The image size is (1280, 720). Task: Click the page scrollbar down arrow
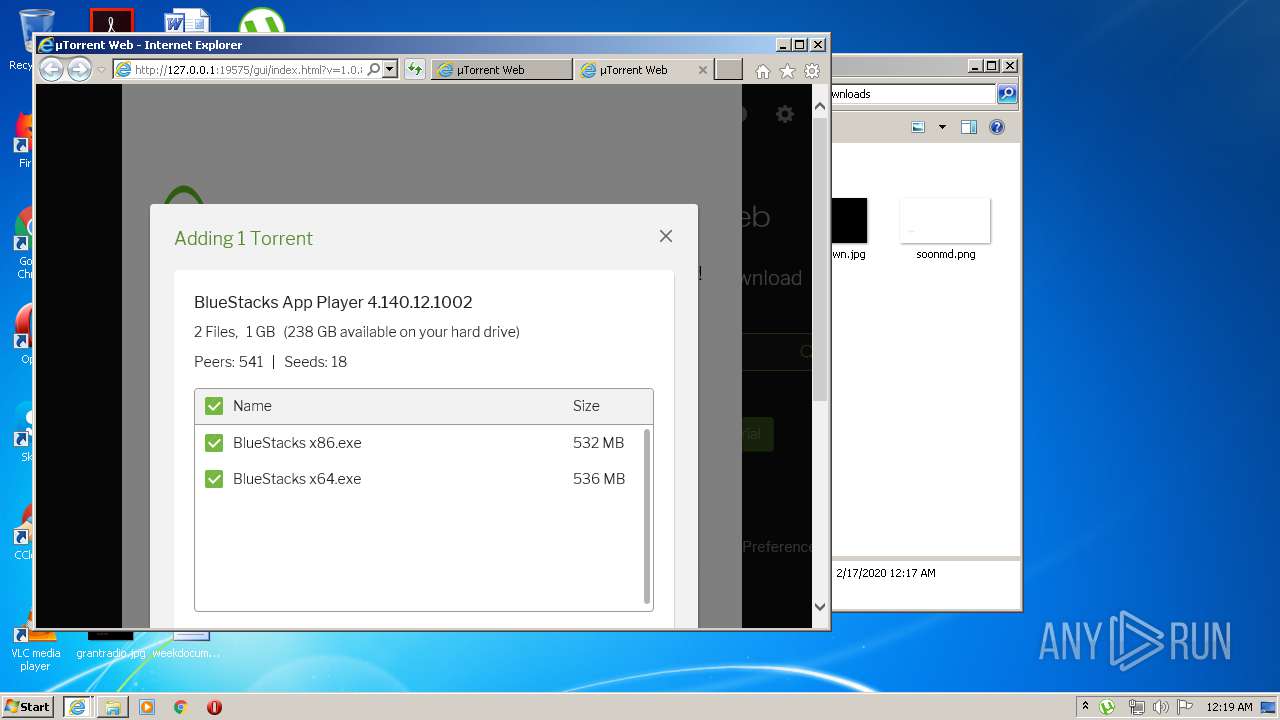[x=820, y=606]
